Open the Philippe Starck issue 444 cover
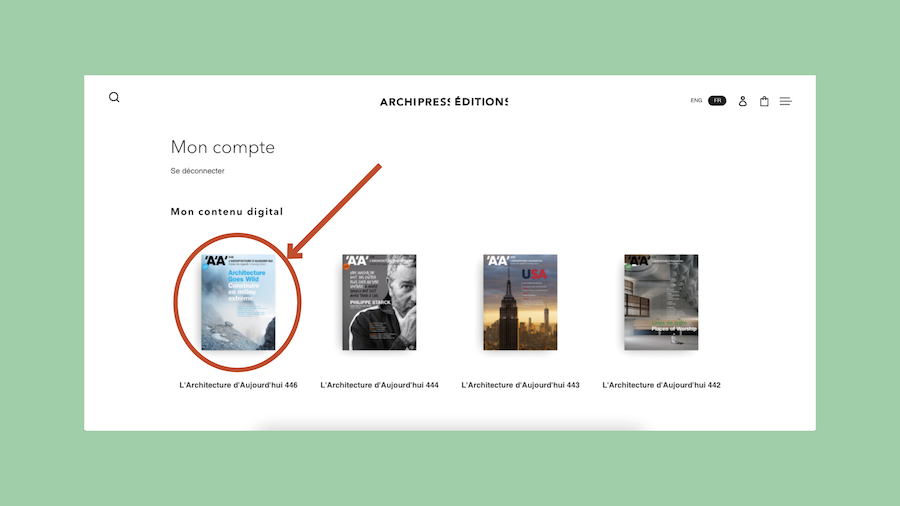The height and width of the screenshot is (506, 900). (379, 302)
